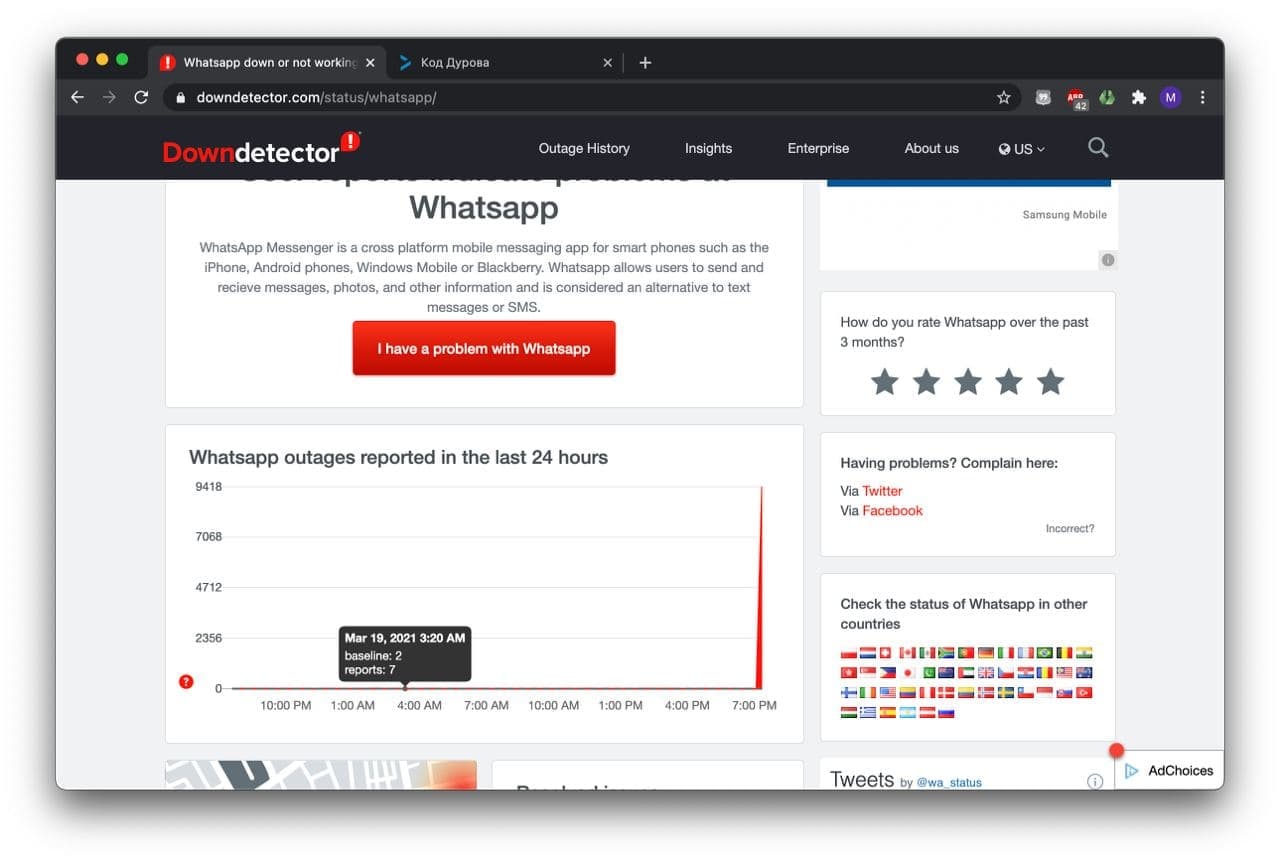Select the Sweden flag

pos(1006,692)
